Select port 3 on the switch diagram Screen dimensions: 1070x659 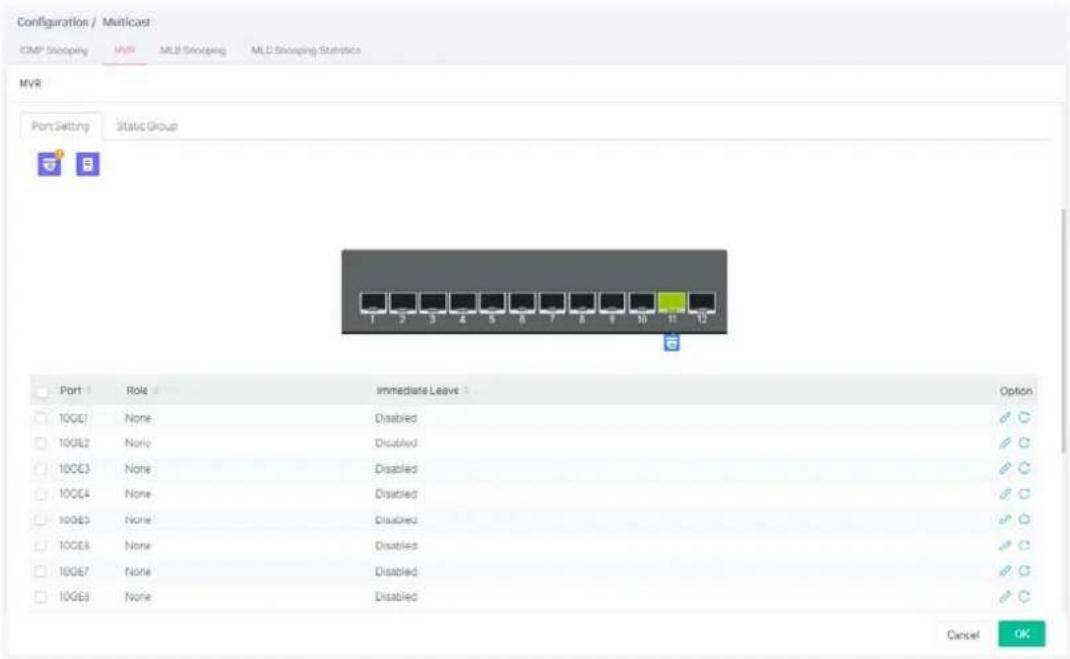(433, 302)
